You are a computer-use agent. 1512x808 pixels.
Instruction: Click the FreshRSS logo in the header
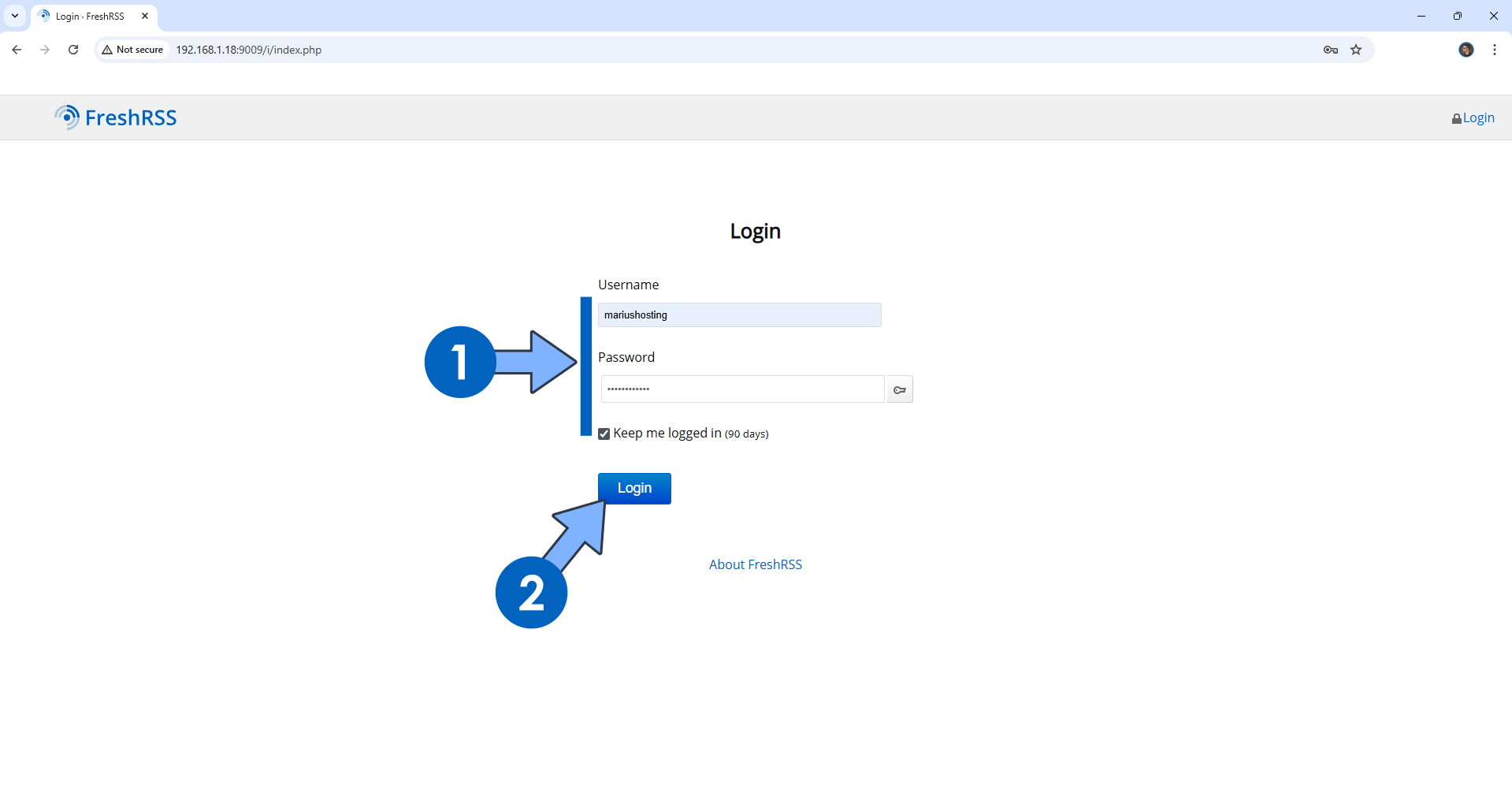click(116, 117)
